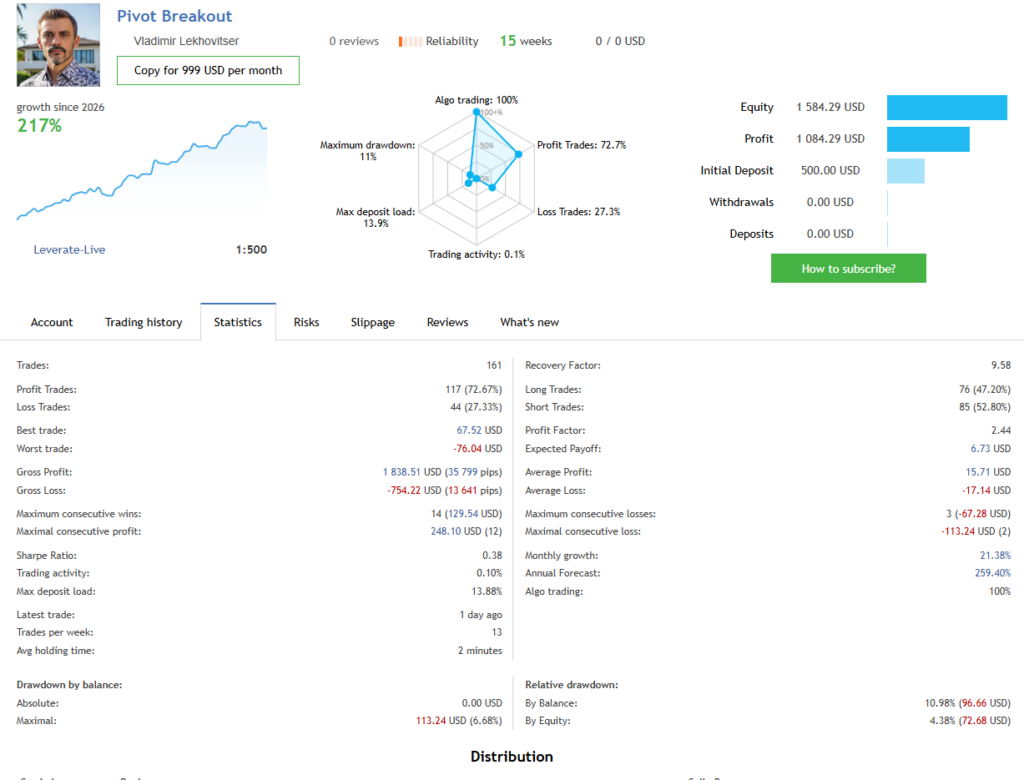Switch to the Account tab
The image size is (1024, 780).
(52, 322)
